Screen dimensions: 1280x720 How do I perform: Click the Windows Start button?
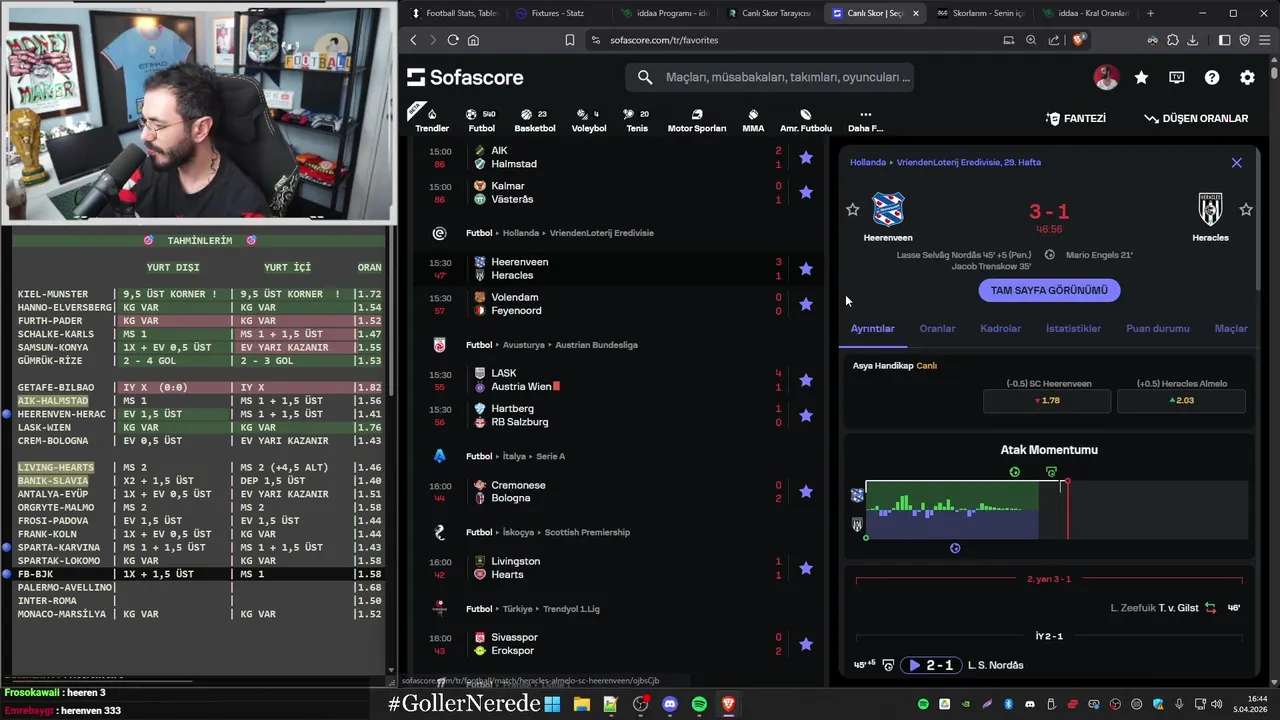tap(552, 704)
